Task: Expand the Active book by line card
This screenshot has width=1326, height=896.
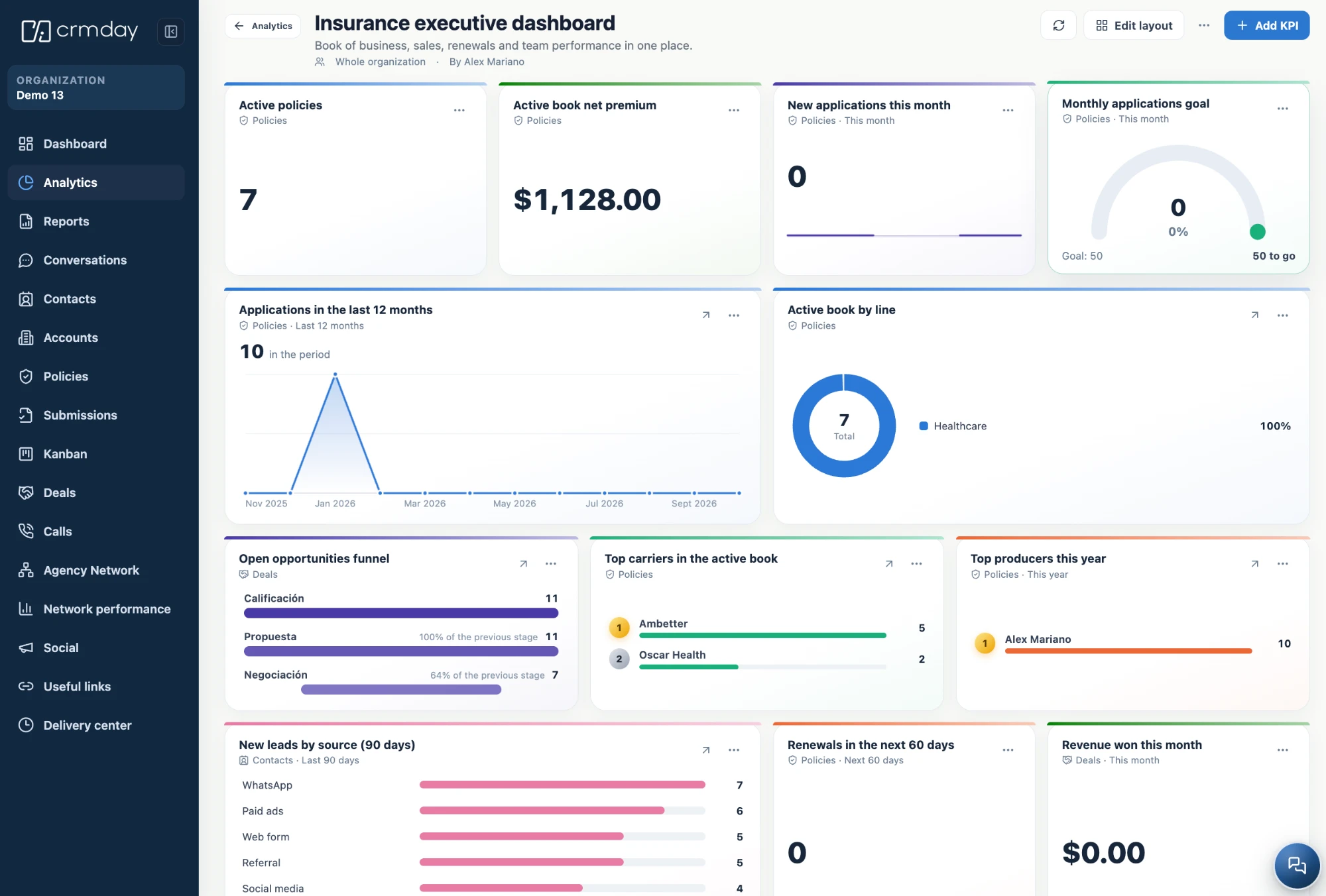Action: click(1254, 315)
